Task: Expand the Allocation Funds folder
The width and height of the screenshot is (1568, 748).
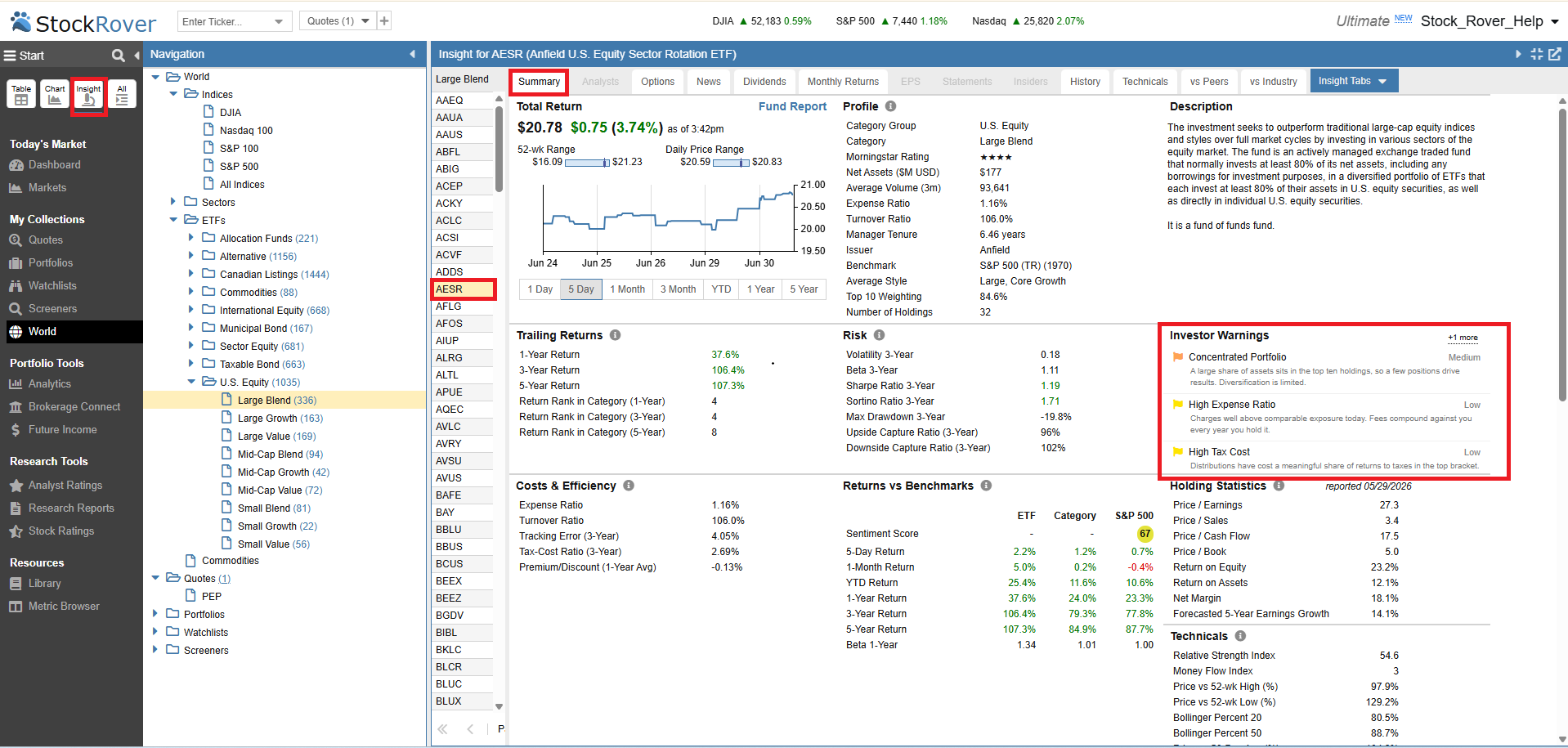Action: [191, 238]
